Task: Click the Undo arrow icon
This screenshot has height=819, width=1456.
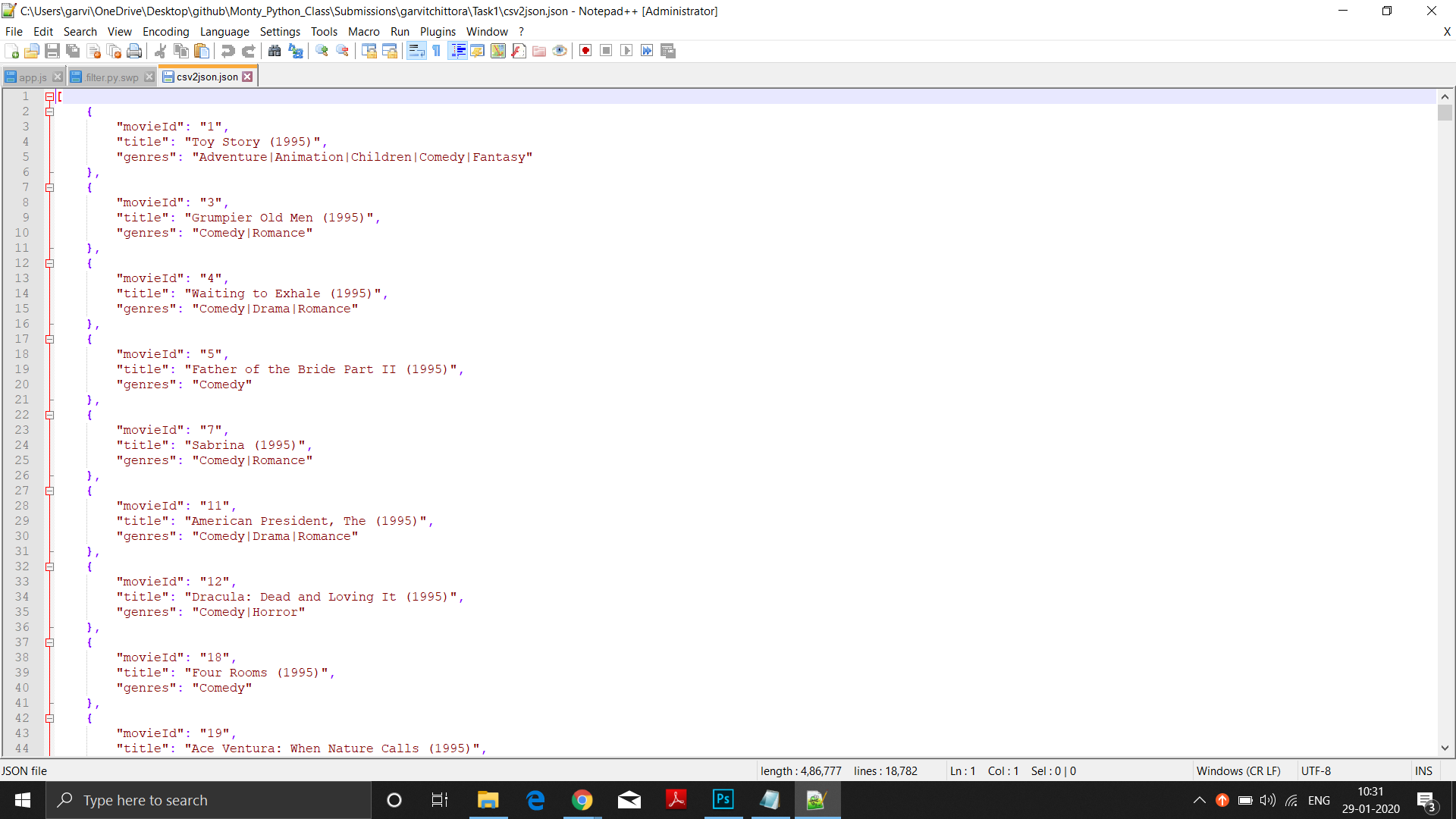Action: [227, 51]
